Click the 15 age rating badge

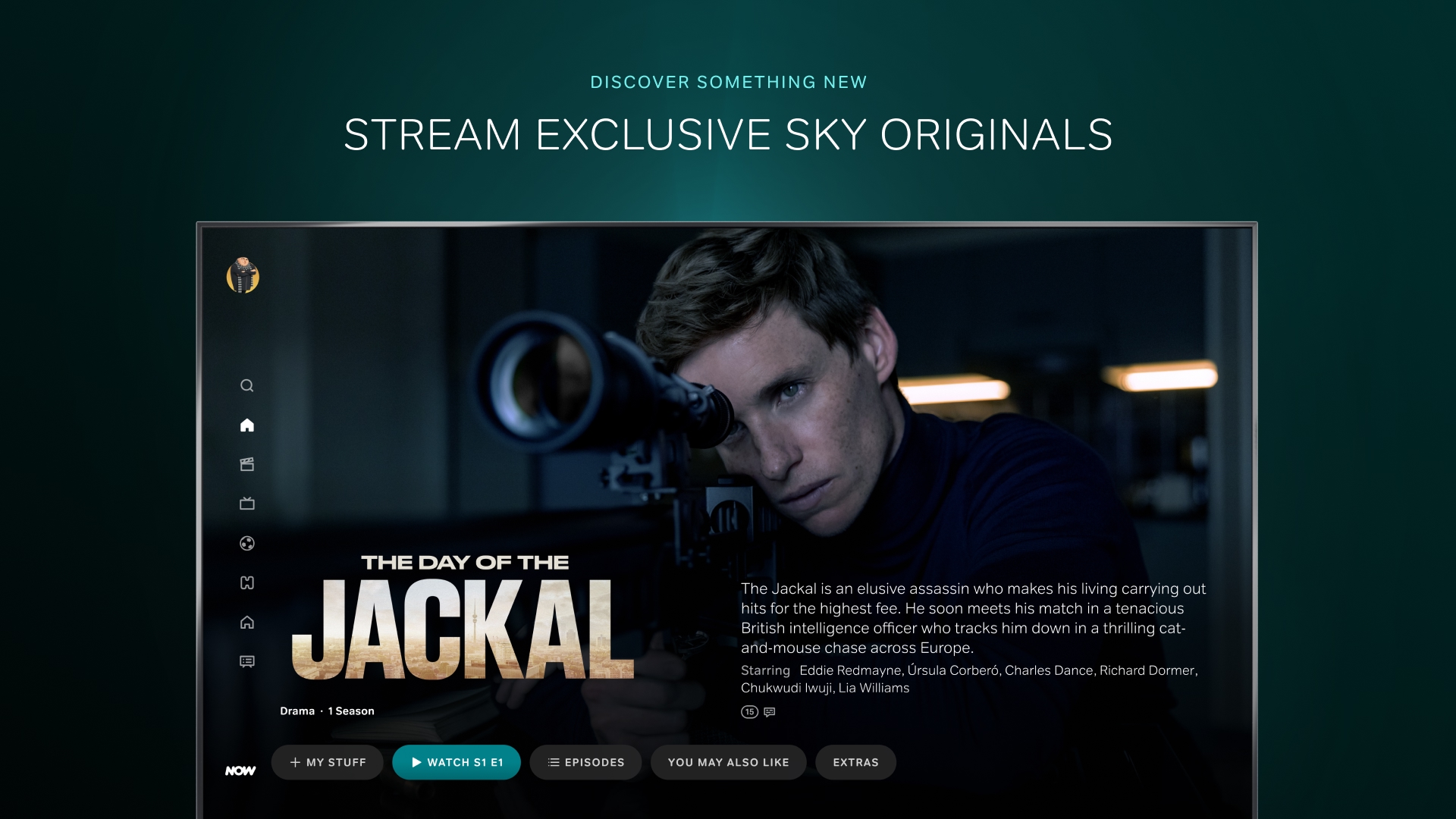[x=749, y=711]
